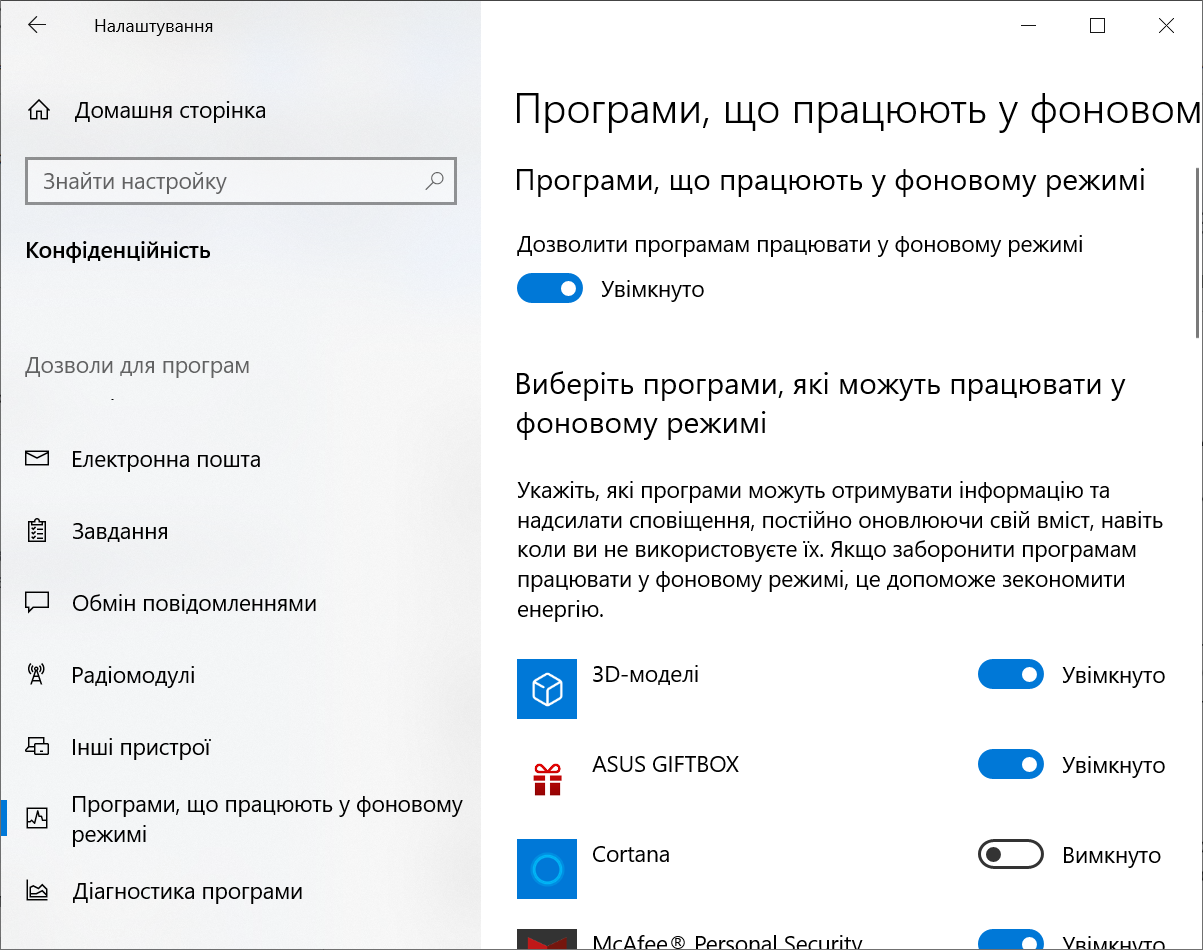The height and width of the screenshot is (950, 1203).
Task: Click the Радіомодулі antenna icon
Action: [37, 675]
